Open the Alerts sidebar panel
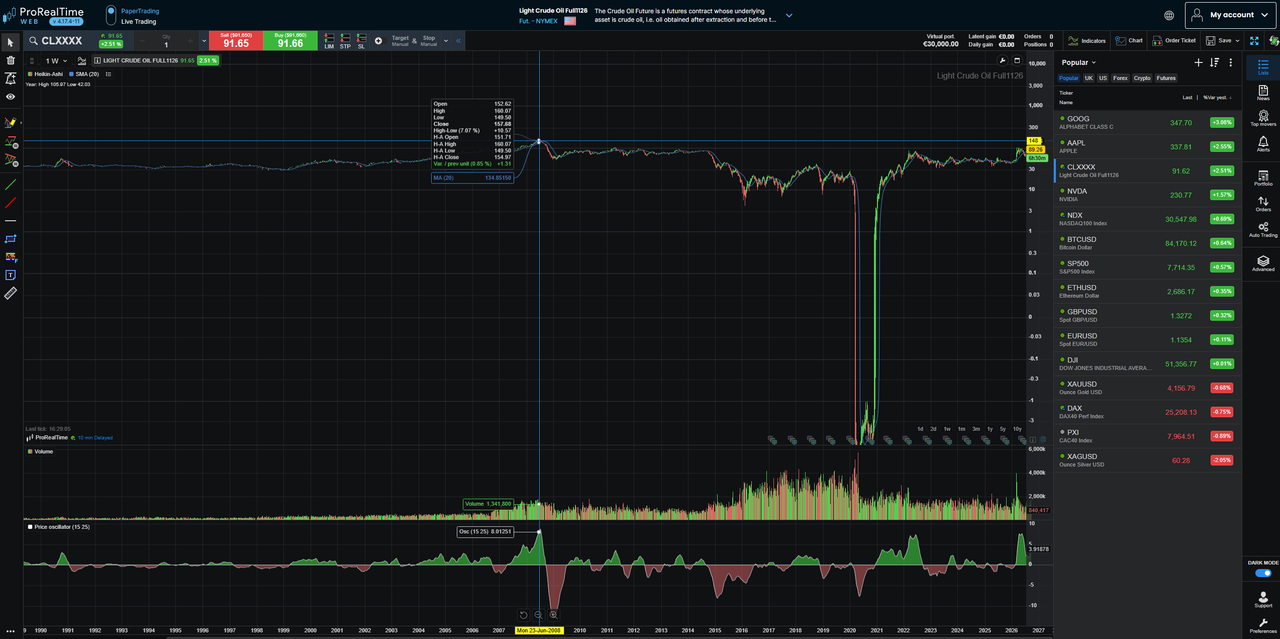 [1263, 144]
